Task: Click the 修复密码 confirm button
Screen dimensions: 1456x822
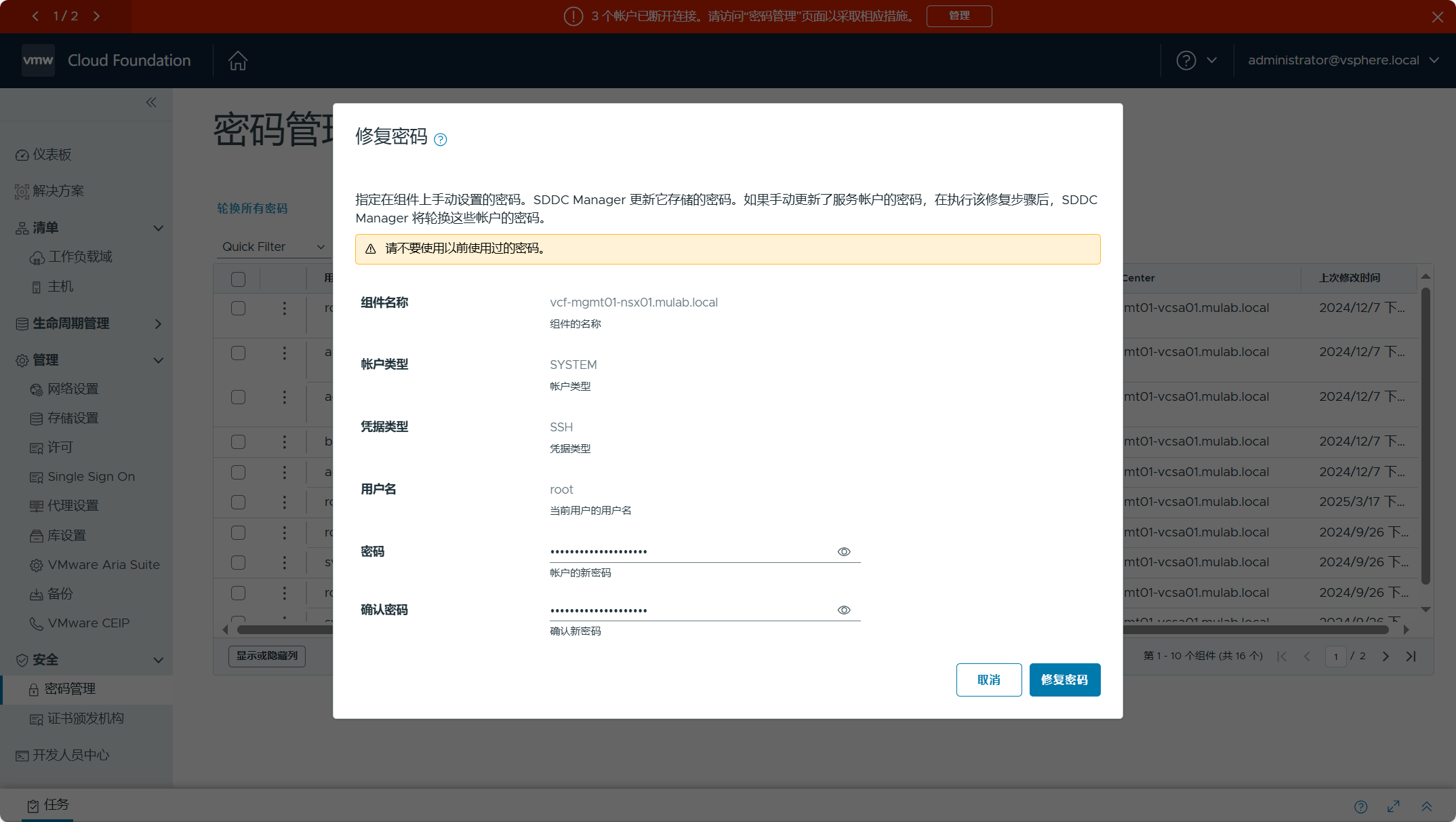Action: tap(1064, 680)
